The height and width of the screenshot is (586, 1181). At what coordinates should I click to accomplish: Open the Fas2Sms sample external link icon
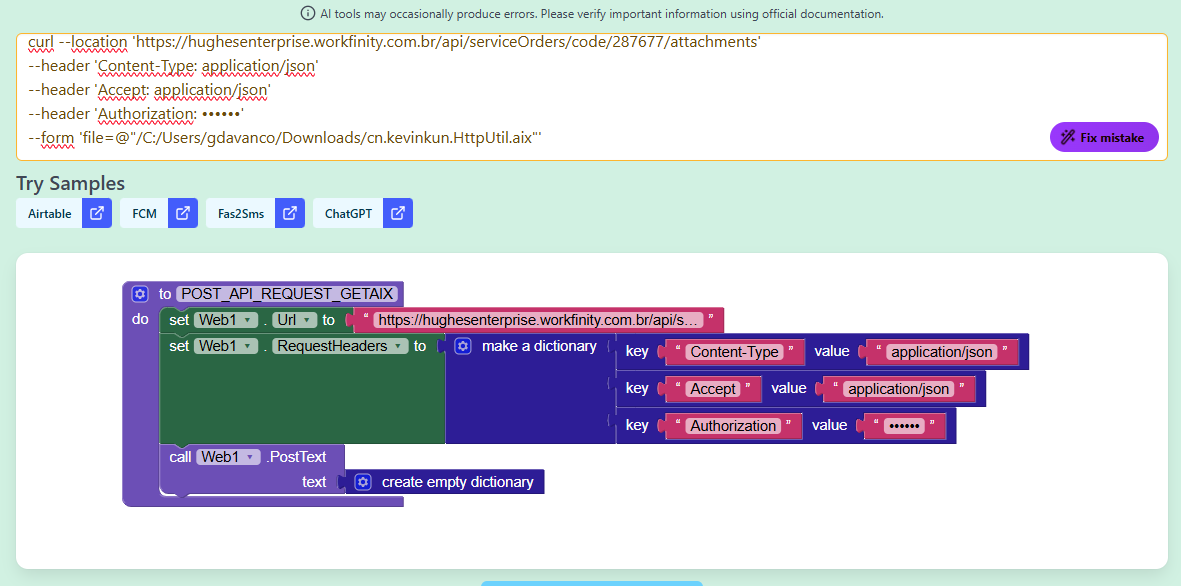pyautogui.click(x=290, y=213)
